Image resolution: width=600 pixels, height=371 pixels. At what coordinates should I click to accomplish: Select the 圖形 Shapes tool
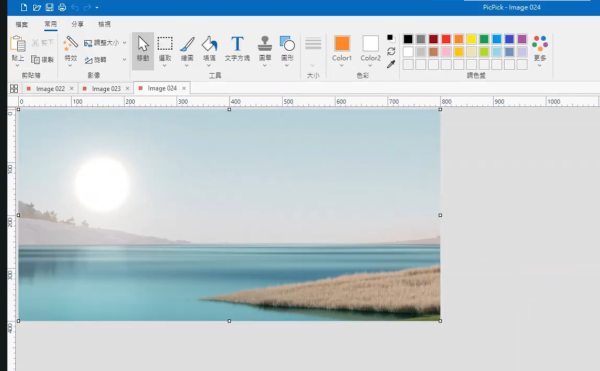287,43
